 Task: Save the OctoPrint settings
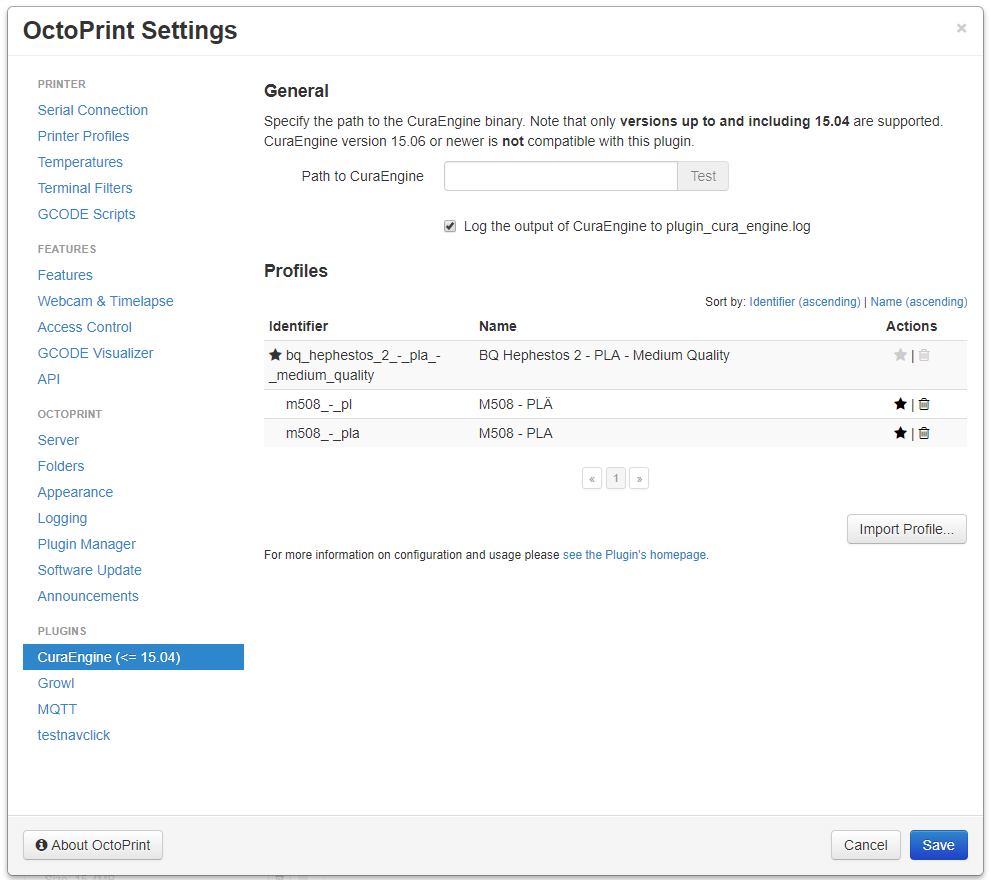938,845
